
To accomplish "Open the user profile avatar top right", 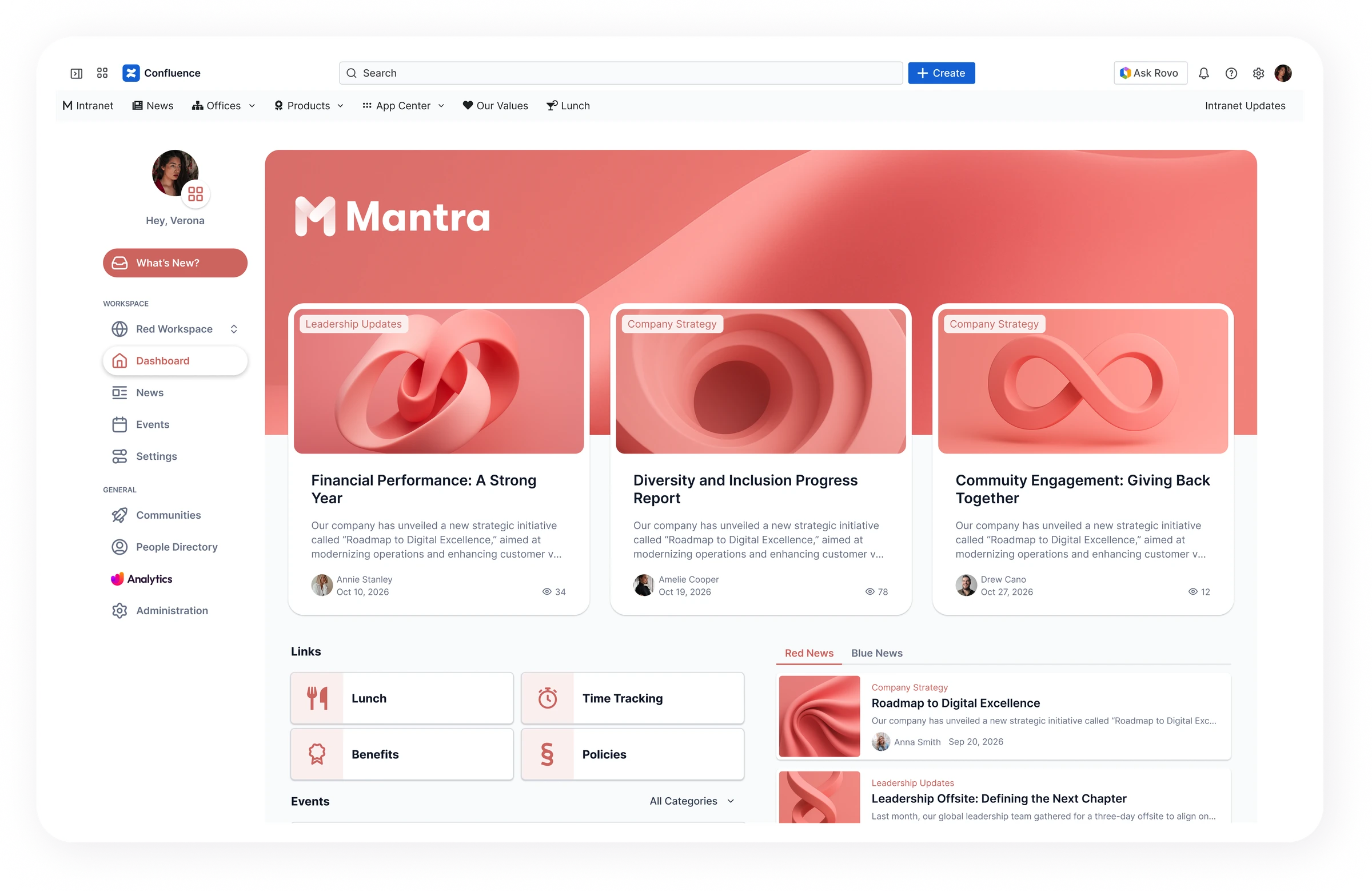I will [x=1283, y=73].
